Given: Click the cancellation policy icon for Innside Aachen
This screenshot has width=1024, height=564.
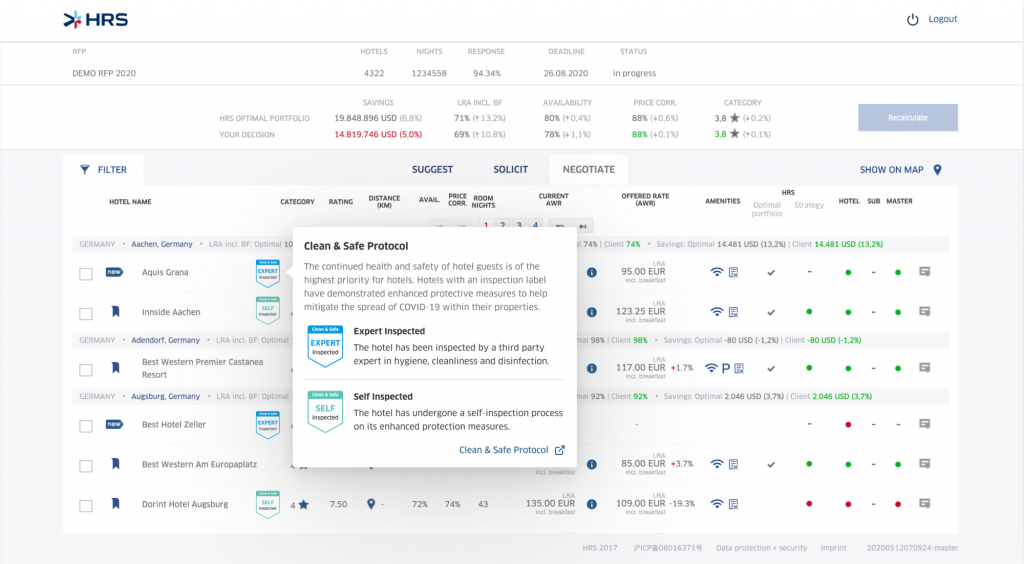Looking at the screenshot, I should coord(733,312).
